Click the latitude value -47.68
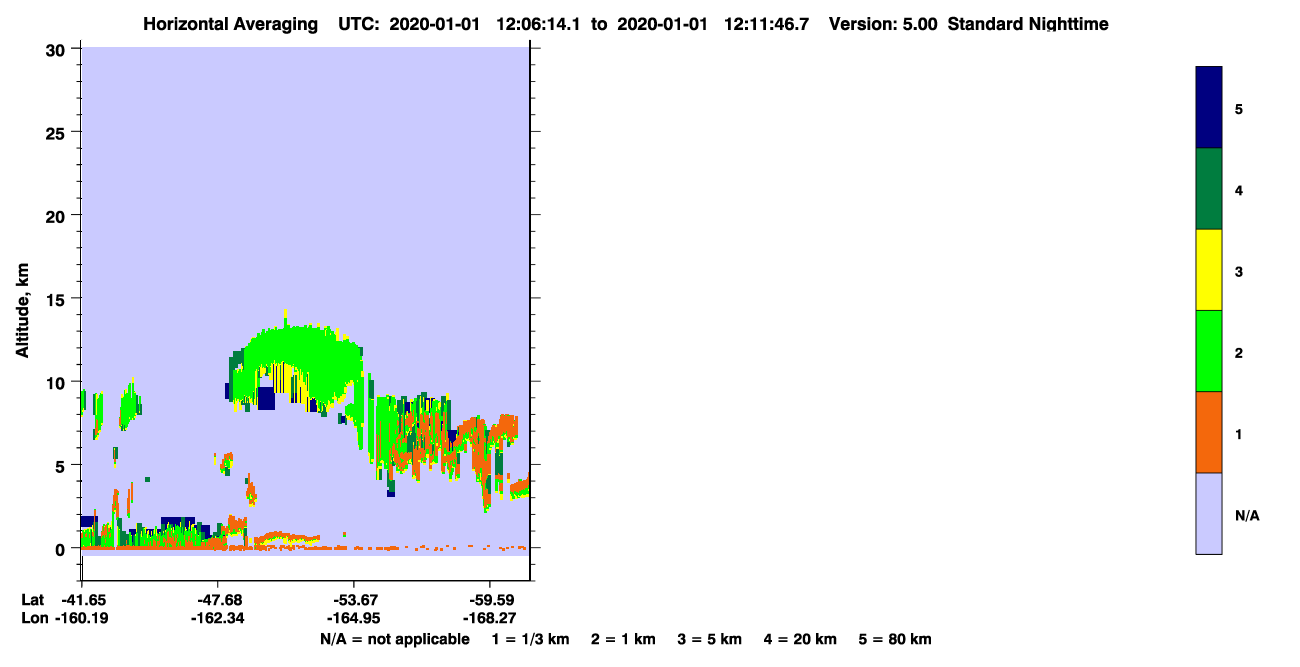Viewport: 1300px width, 667px height. point(218,600)
